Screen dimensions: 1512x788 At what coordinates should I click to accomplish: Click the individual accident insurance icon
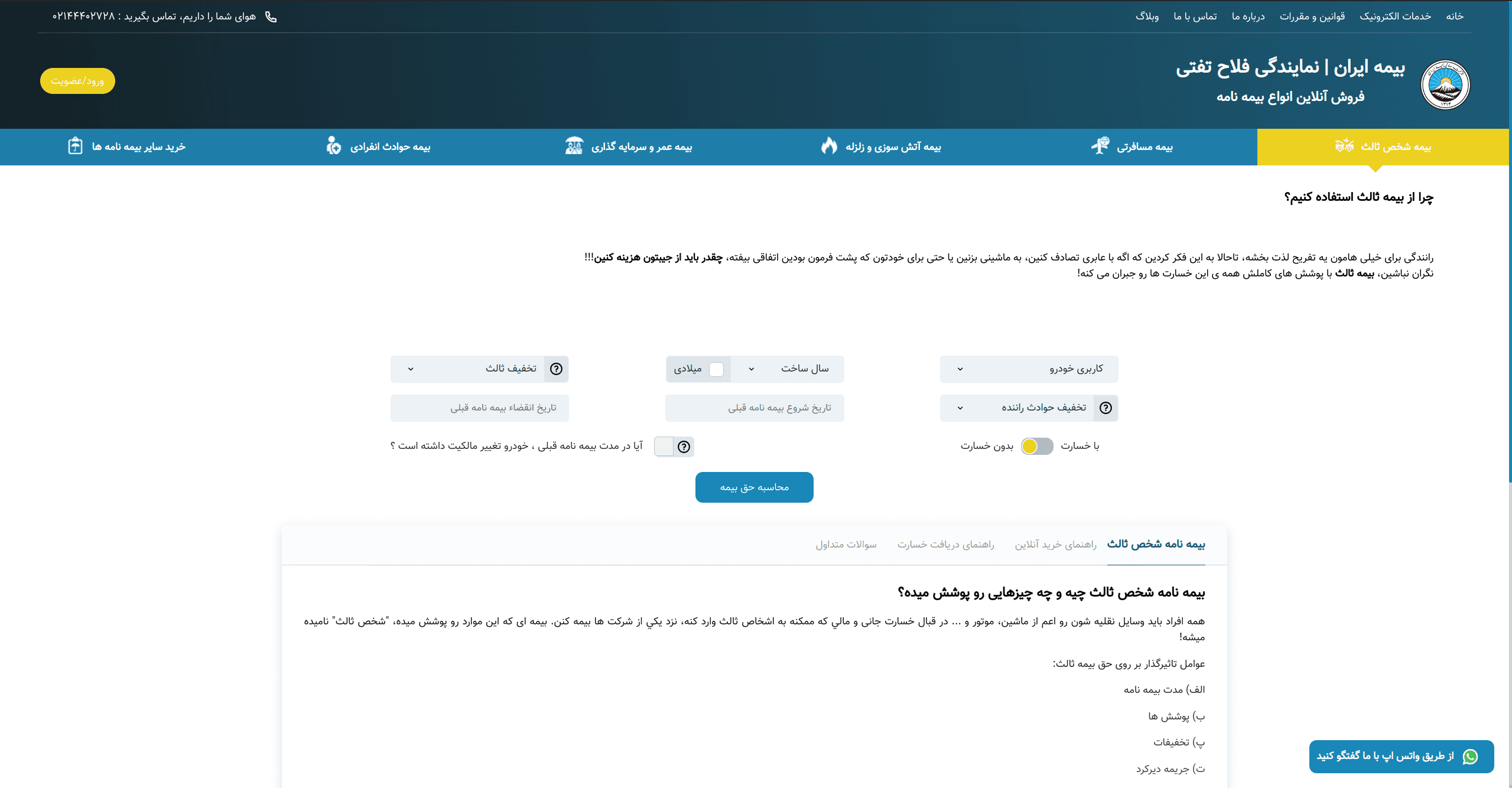[x=333, y=145]
